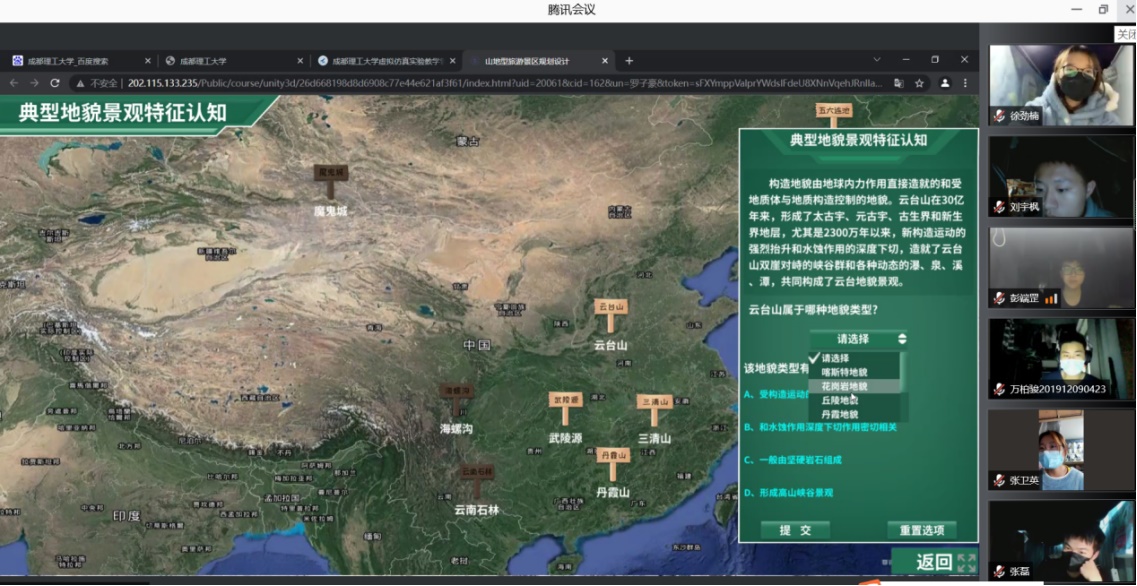Click the not-secure warning icon in address bar
The image size is (1137, 586).
(81, 83)
